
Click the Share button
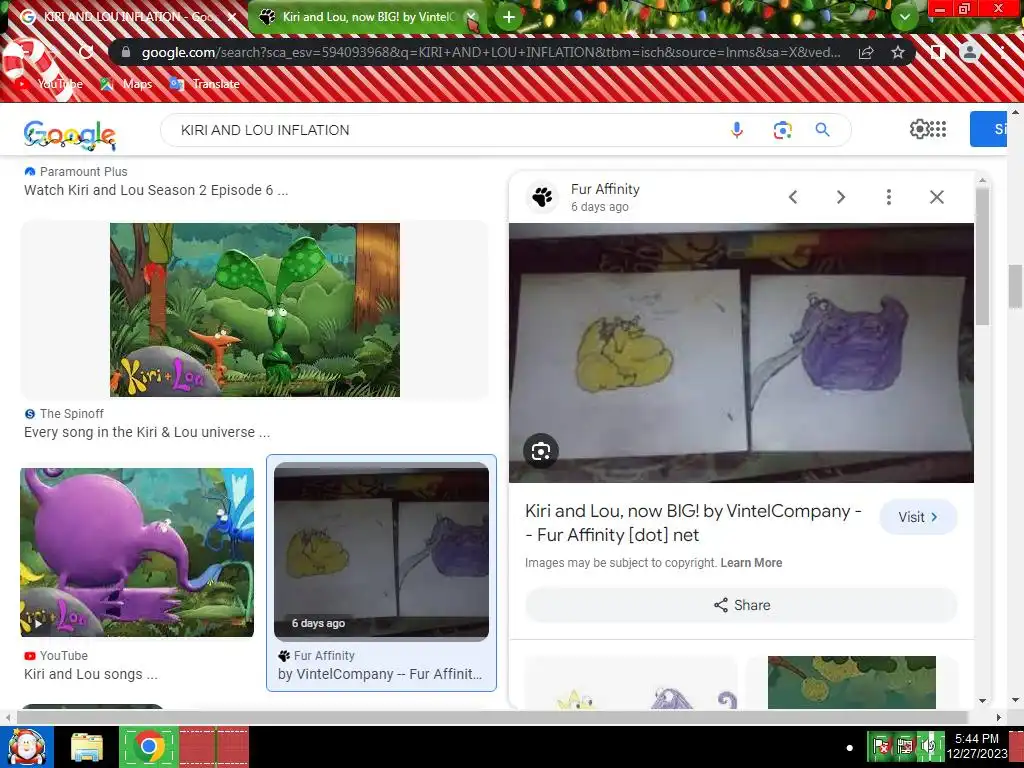tap(741, 605)
